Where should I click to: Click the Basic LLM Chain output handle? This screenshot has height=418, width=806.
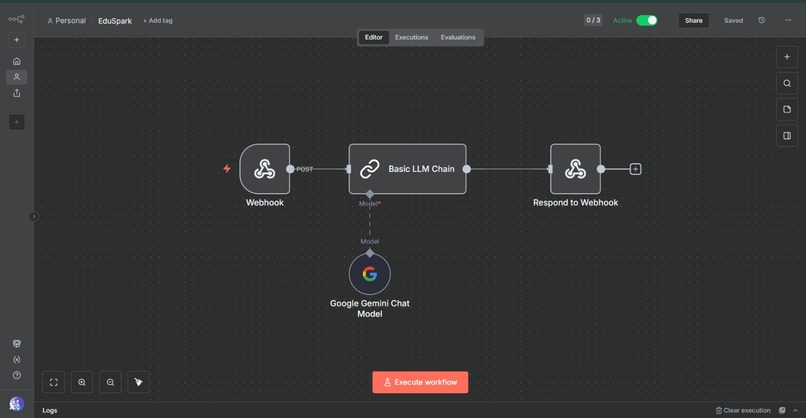point(467,169)
